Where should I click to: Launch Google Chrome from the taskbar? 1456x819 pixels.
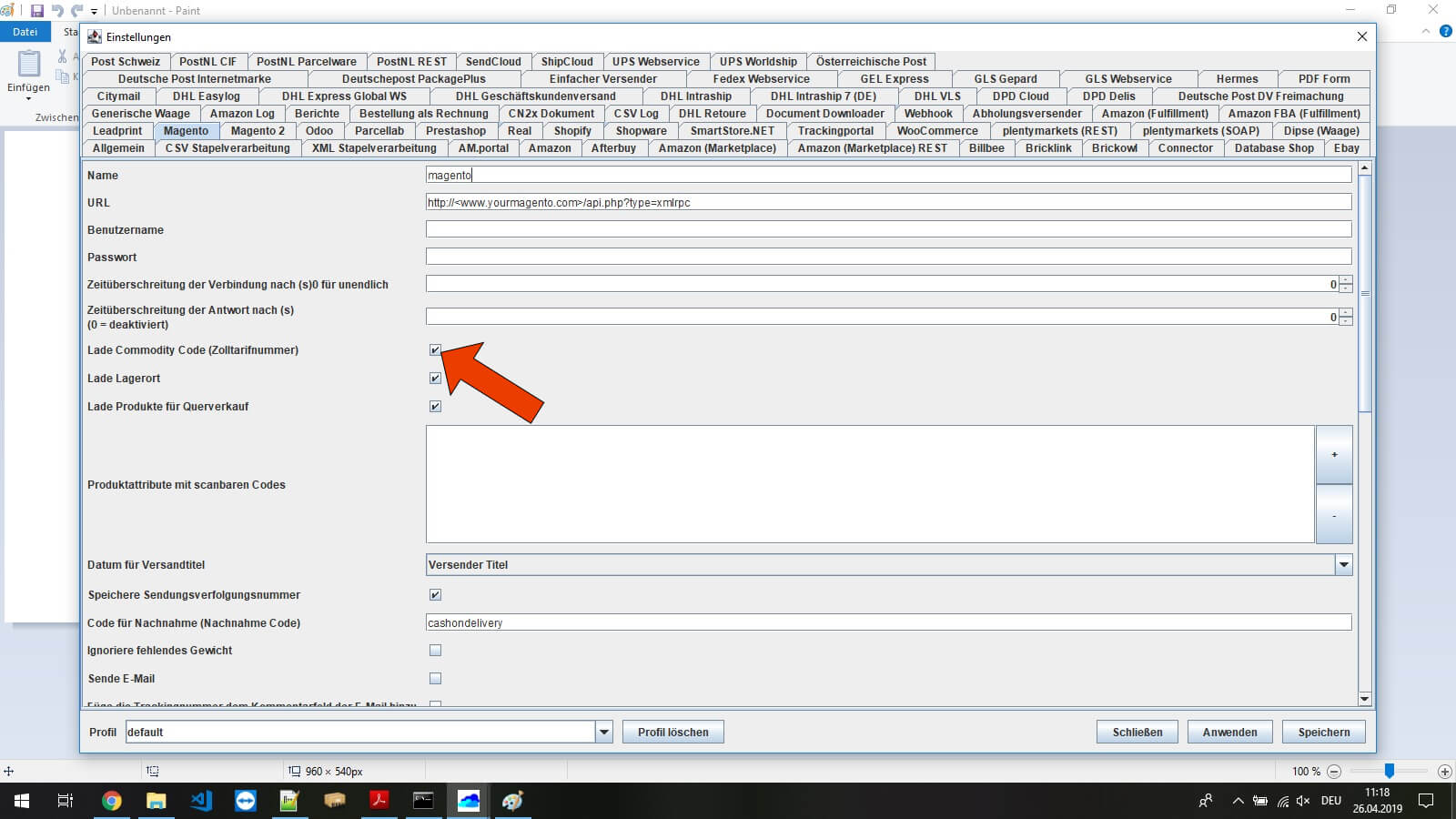[112, 801]
